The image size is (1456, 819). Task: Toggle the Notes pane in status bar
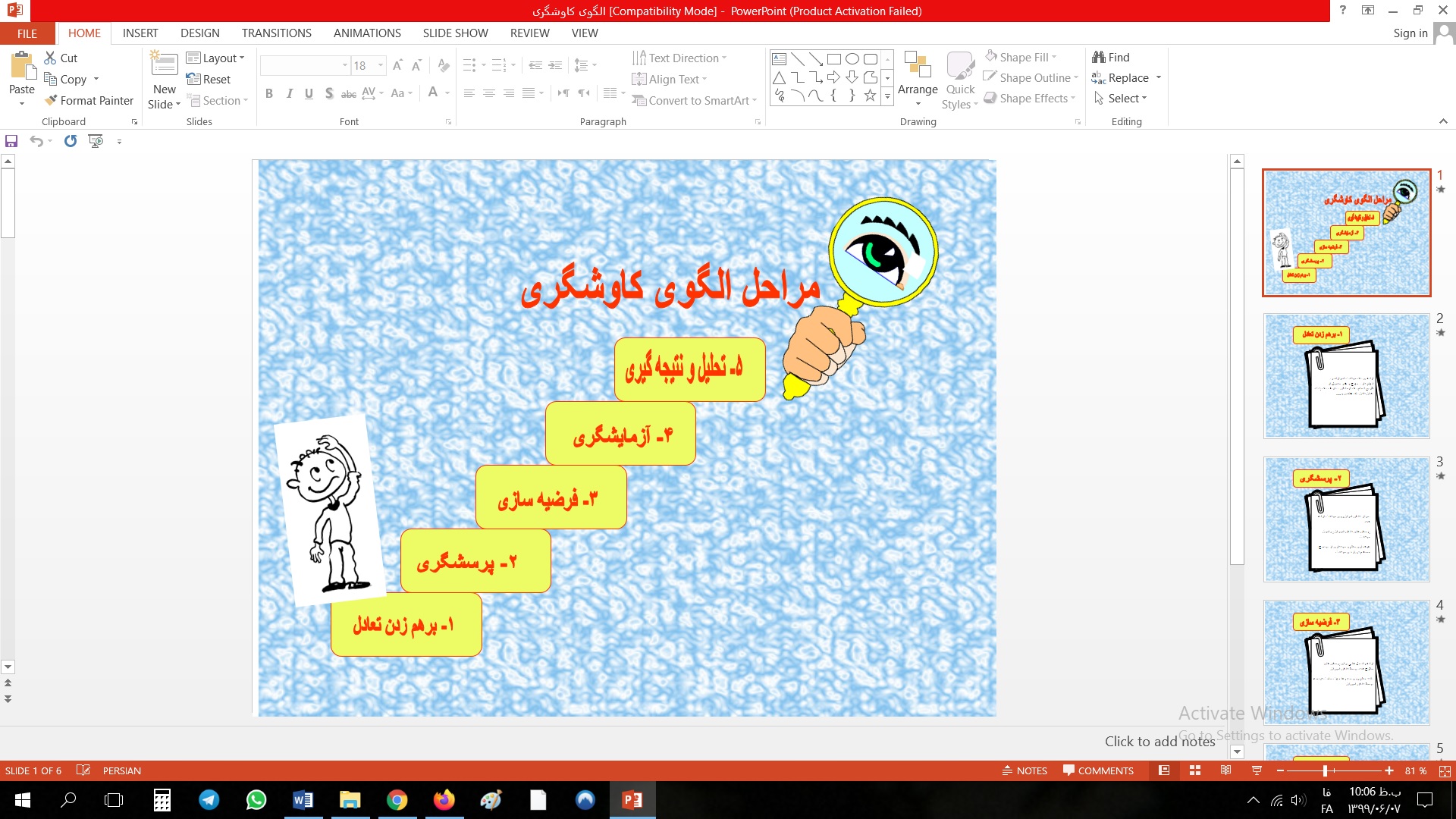[x=1025, y=770]
